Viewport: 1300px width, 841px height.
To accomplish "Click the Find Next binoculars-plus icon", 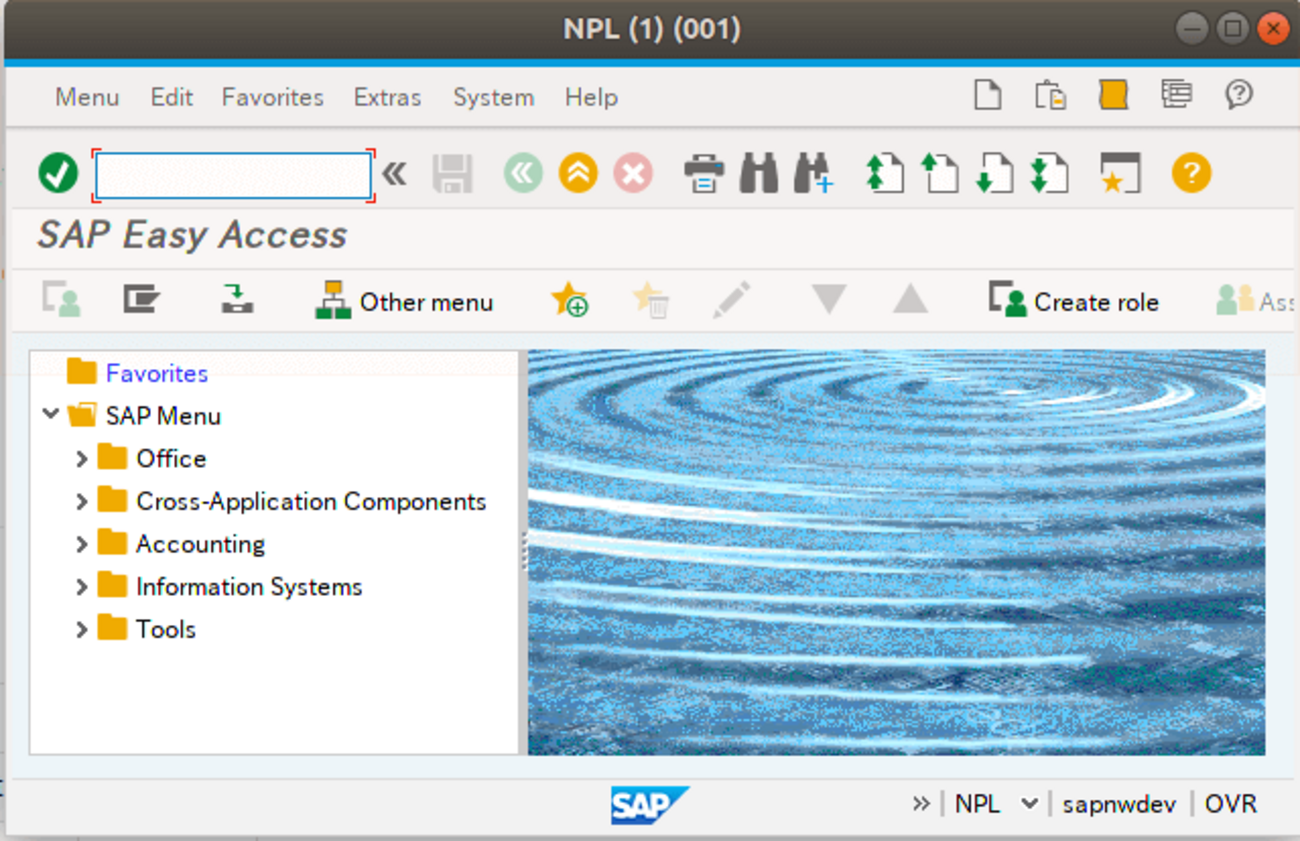I will coord(813,174).
